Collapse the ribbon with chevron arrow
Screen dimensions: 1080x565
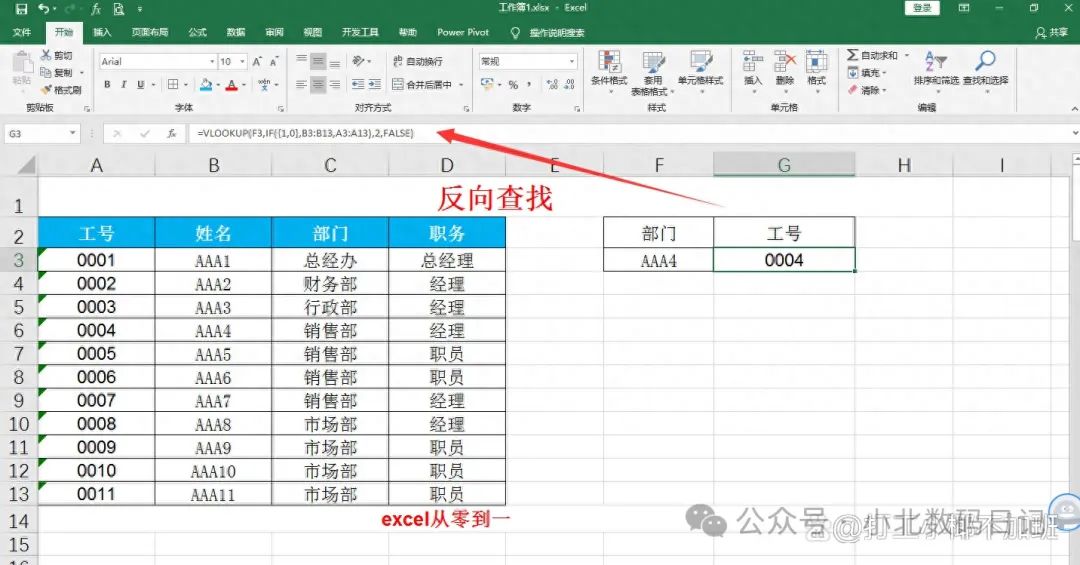pyautogui.click(x=1074, y=108)
